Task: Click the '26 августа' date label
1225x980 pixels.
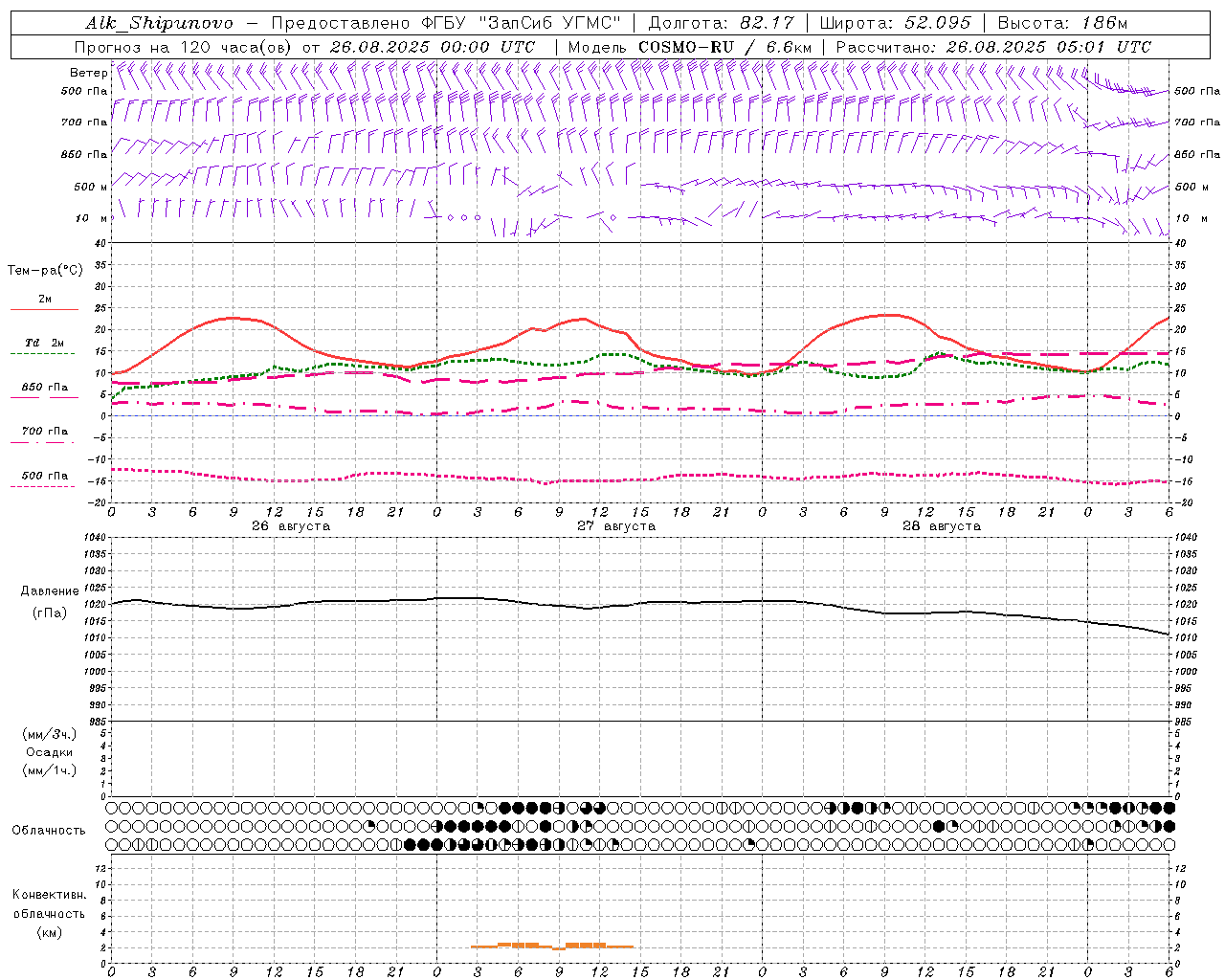Action: pyautogui.click(x=291, y=526)
